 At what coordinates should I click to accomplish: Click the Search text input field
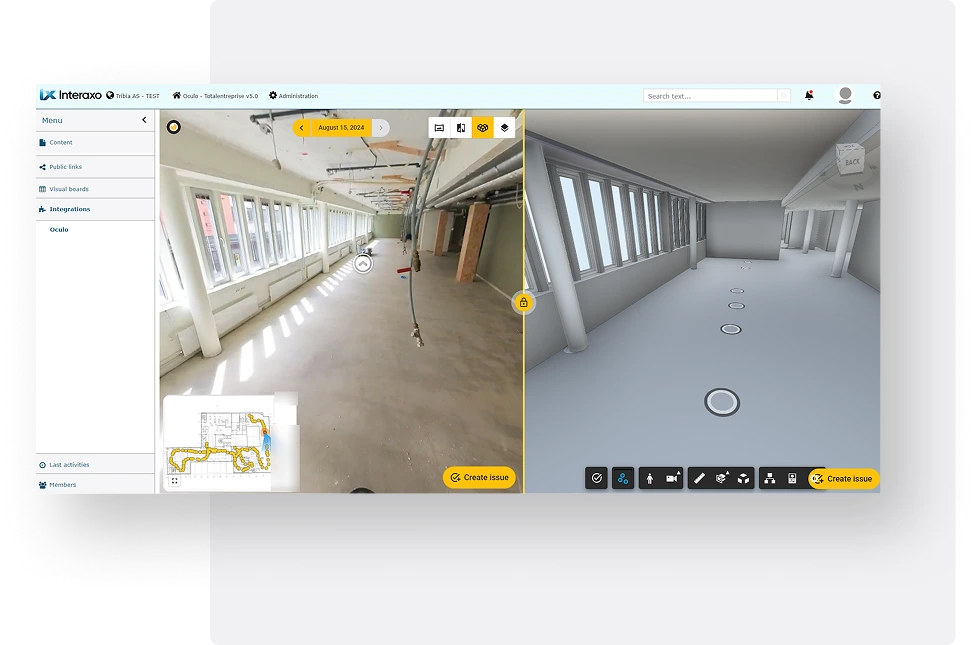click(710, 96)
